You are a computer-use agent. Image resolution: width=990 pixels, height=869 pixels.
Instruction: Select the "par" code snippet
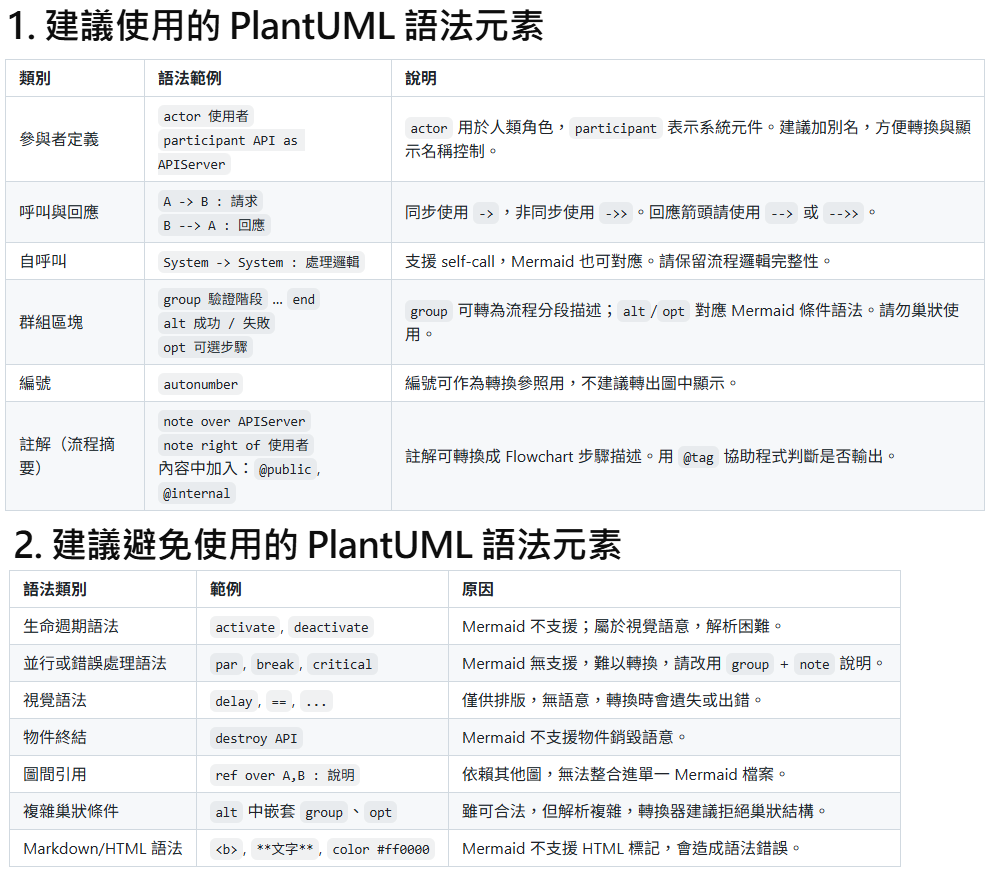(x=226, y=664)
